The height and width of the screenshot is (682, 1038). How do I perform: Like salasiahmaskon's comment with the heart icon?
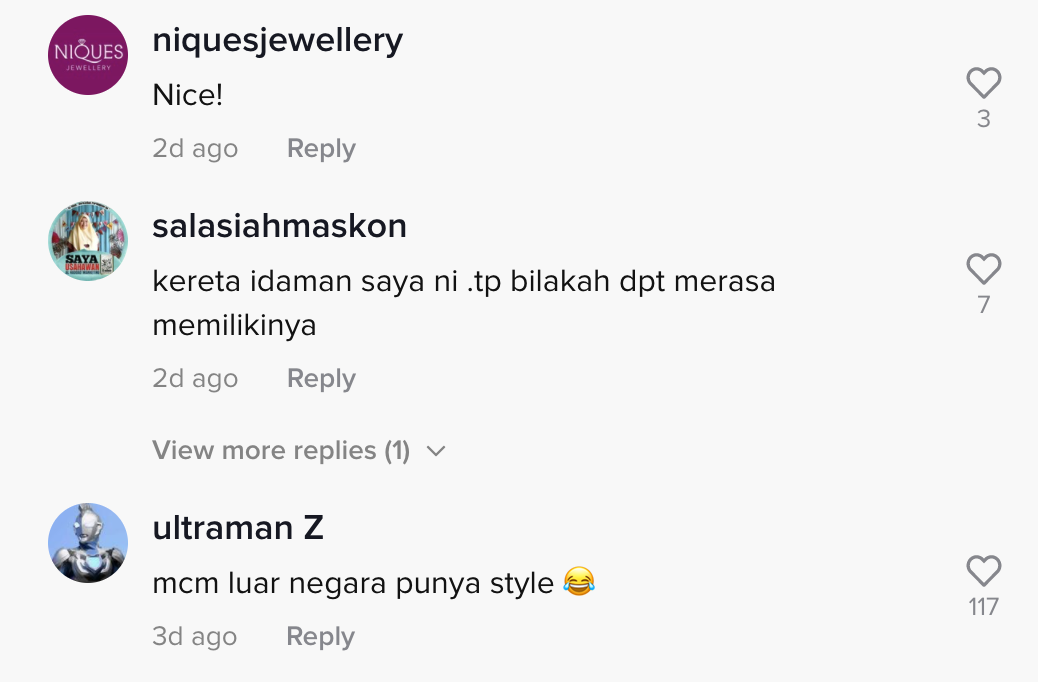tap(984, 269)
